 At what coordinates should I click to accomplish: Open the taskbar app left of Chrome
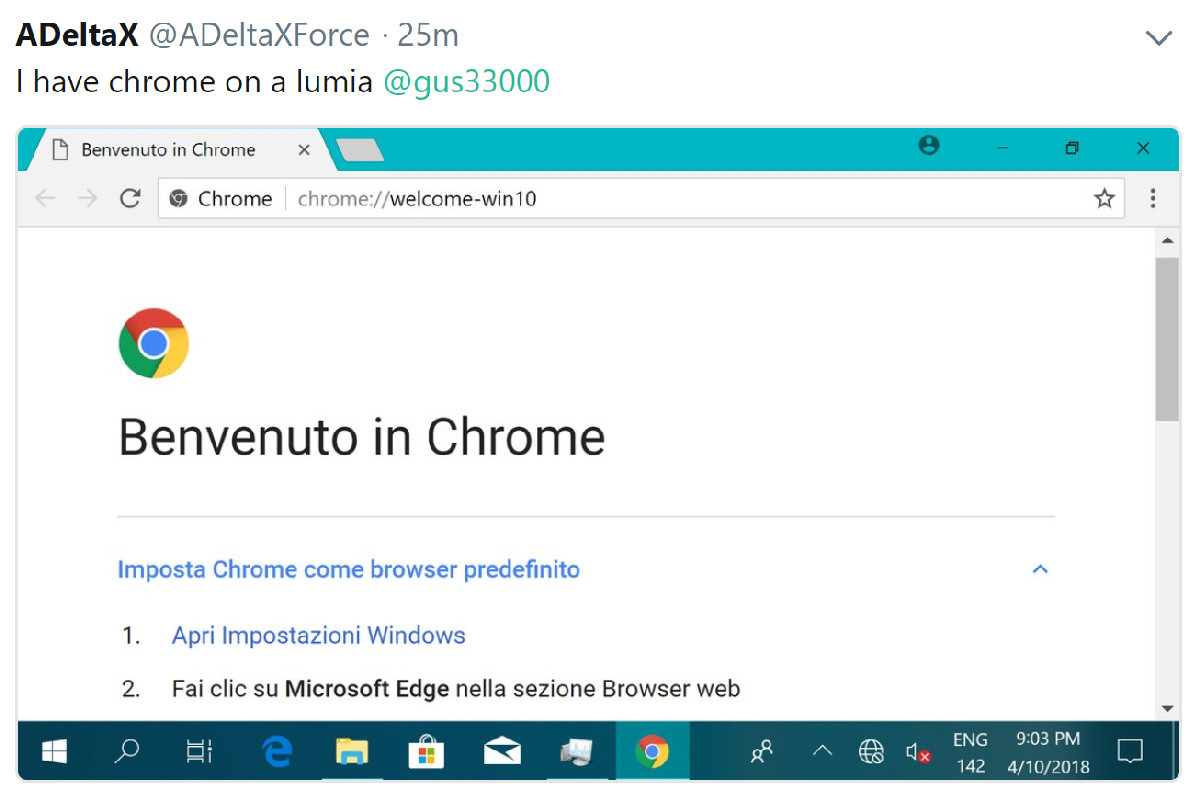tap(577, 751)
